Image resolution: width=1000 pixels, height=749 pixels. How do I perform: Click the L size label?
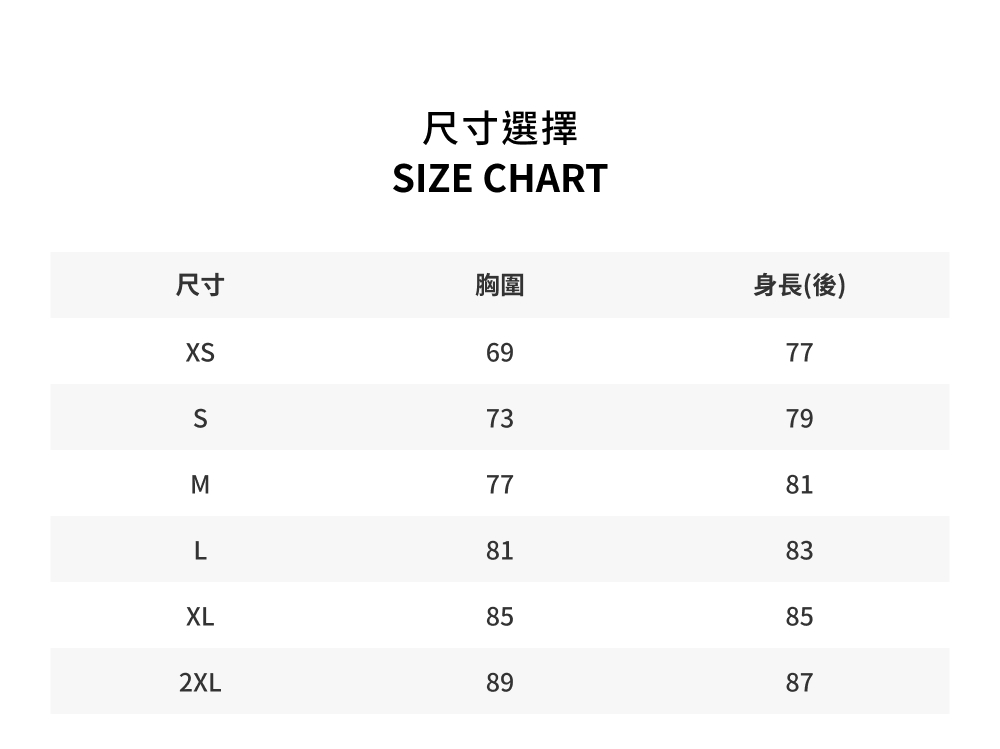[x=200, y=551]
